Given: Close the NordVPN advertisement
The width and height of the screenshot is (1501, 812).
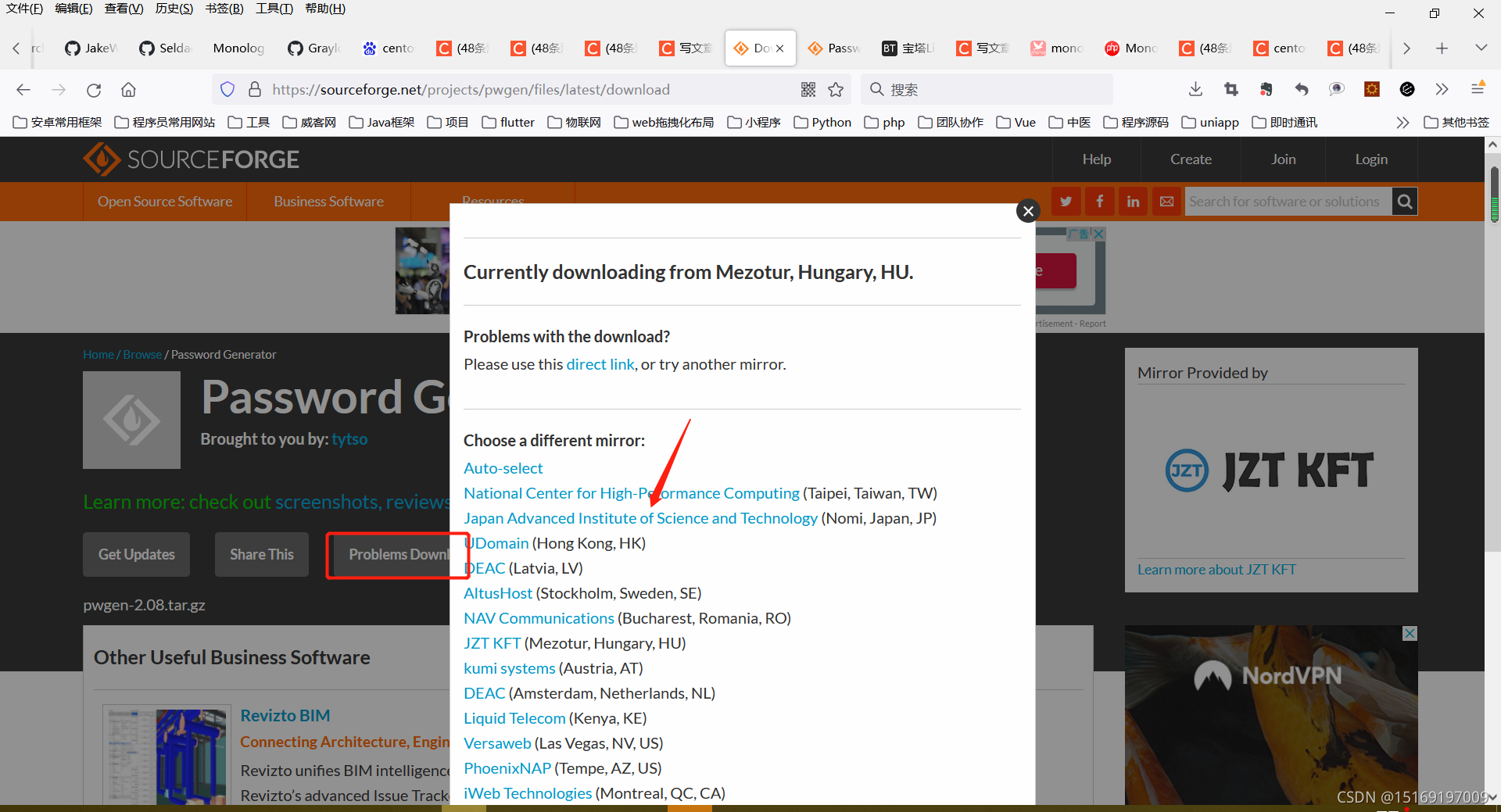Looking at the screenshot, I should (x=1410, y=633).
